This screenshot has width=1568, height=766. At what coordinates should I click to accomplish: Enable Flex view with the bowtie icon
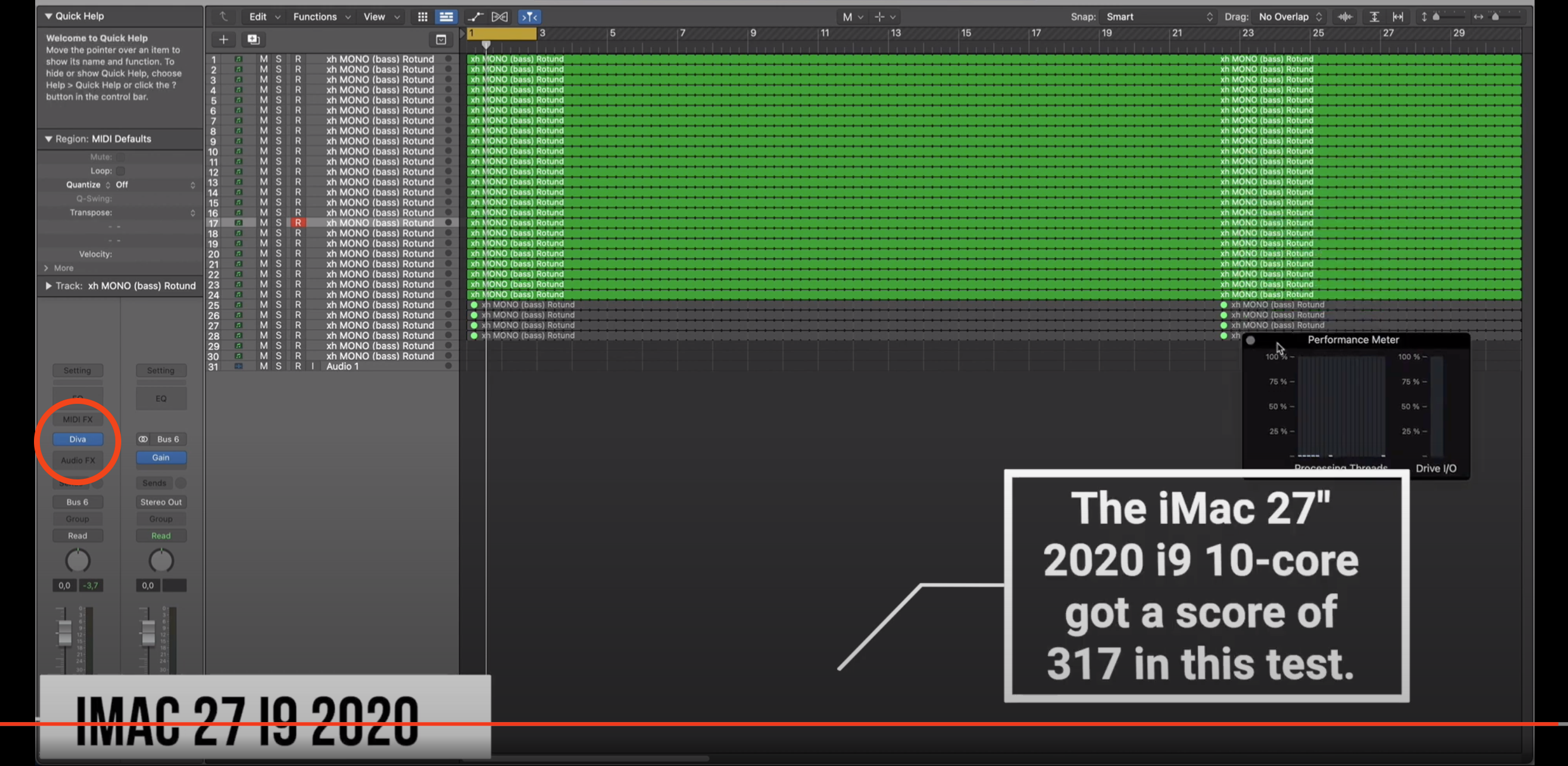pyautogui.click(x=500, y=17)
